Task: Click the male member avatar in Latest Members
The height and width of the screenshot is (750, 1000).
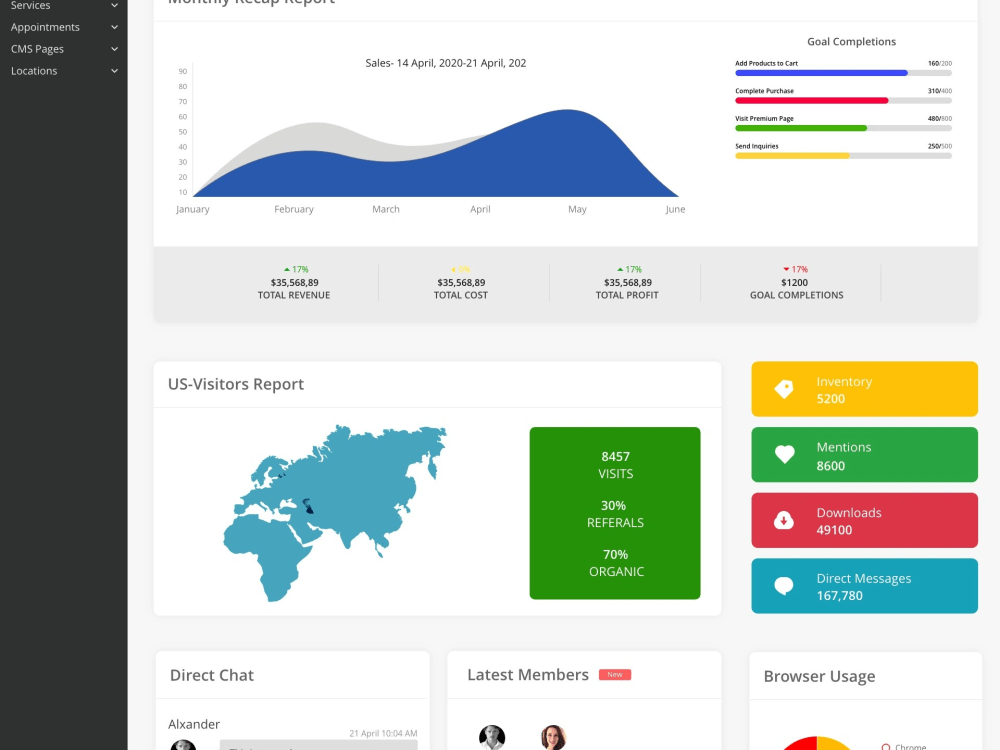Action: 492,737
